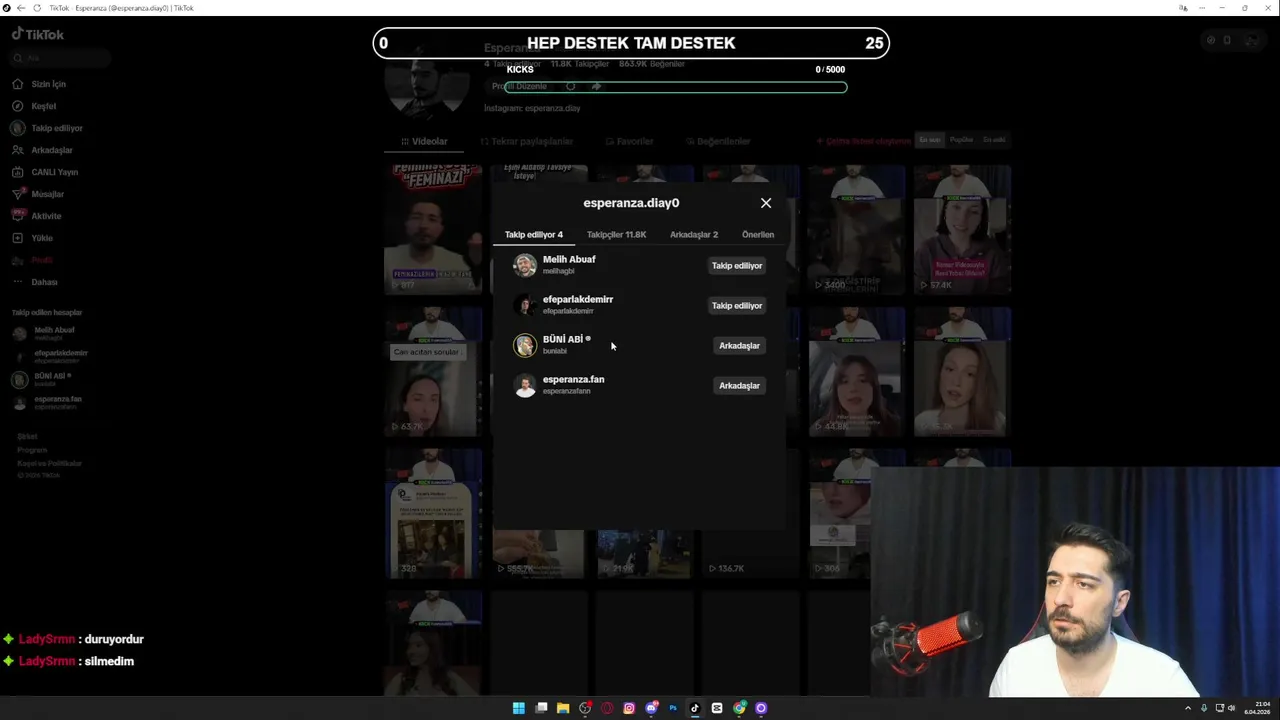This screenshot has width=1280, height=720.
Task: Click the Melih Abuaf name in dialog
Action: pyautogui.click(x=569, y=259)
